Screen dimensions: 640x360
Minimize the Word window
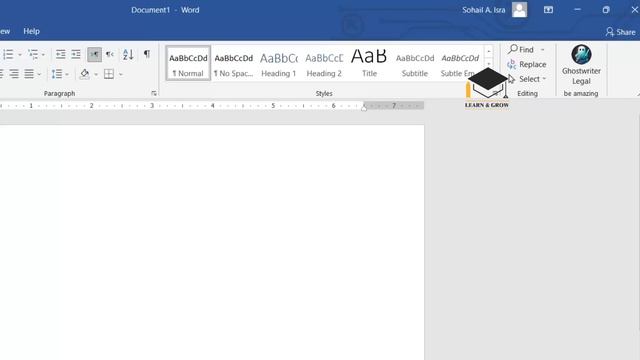coord(577,10)
